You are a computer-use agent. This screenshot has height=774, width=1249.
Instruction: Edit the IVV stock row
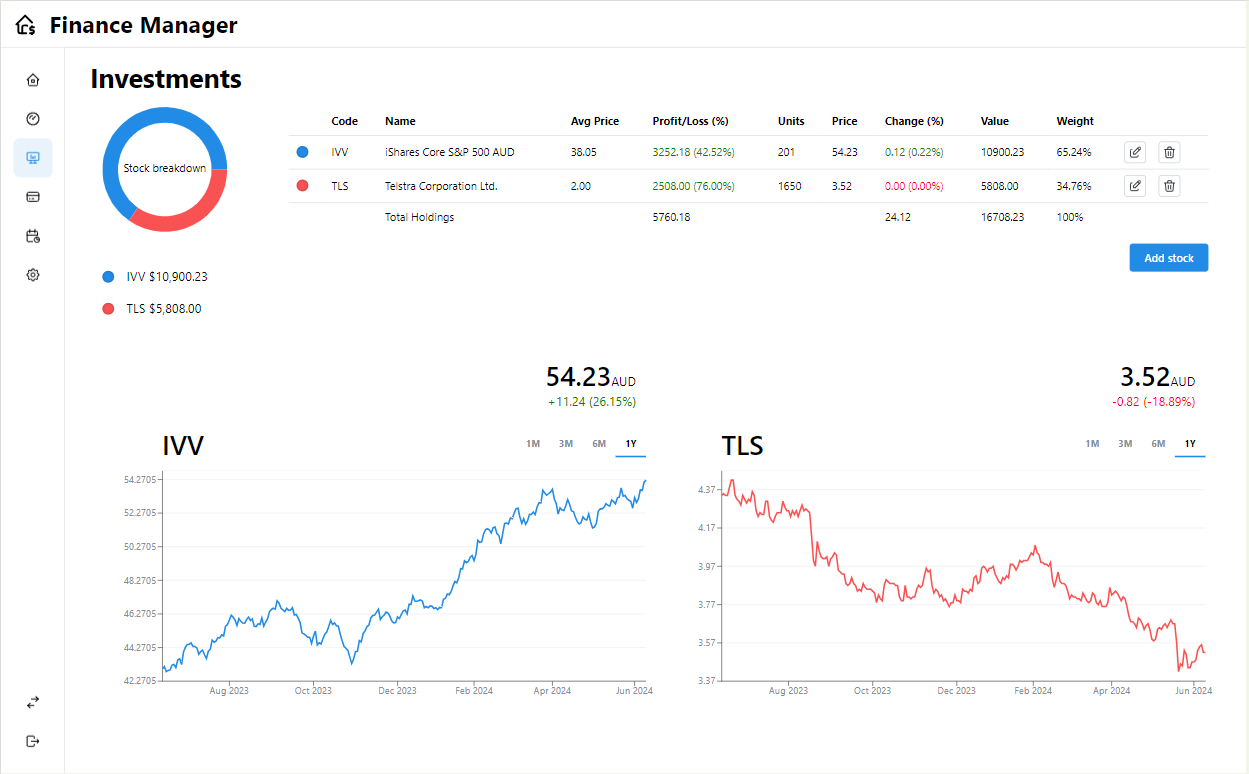point(1135,152)
